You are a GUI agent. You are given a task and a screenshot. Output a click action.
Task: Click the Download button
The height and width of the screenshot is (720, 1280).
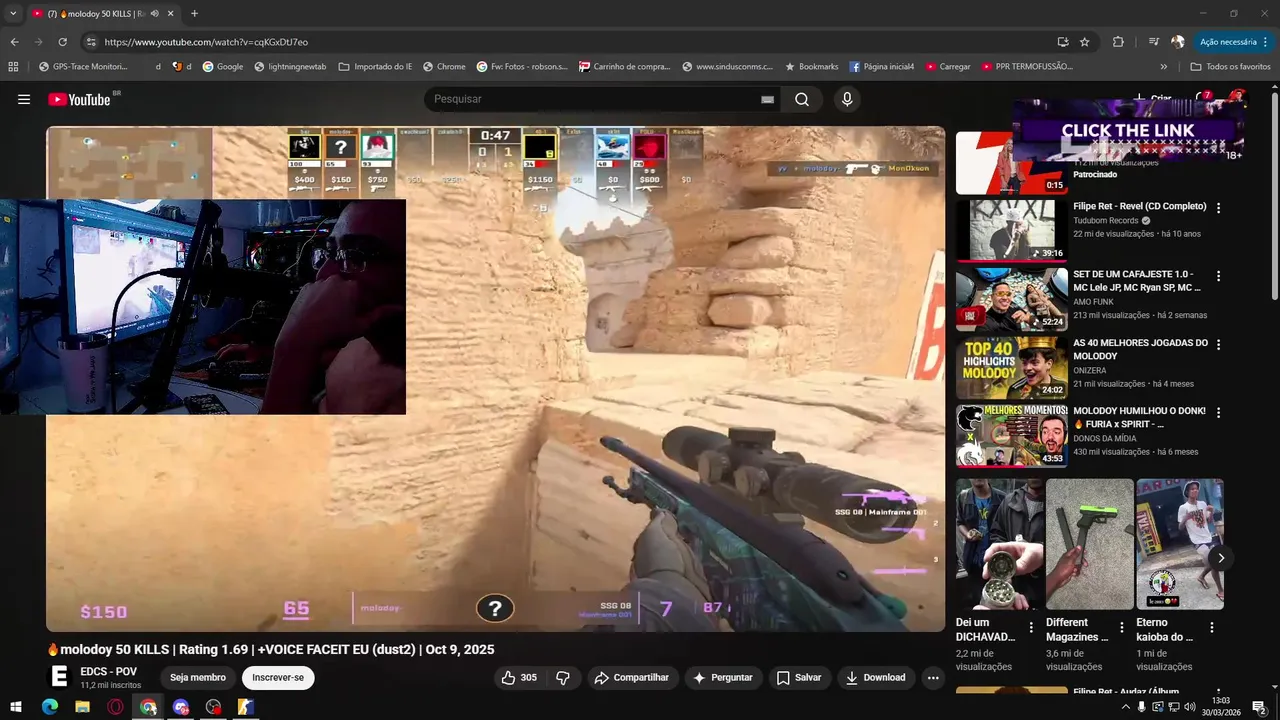(x=875, y=677)
